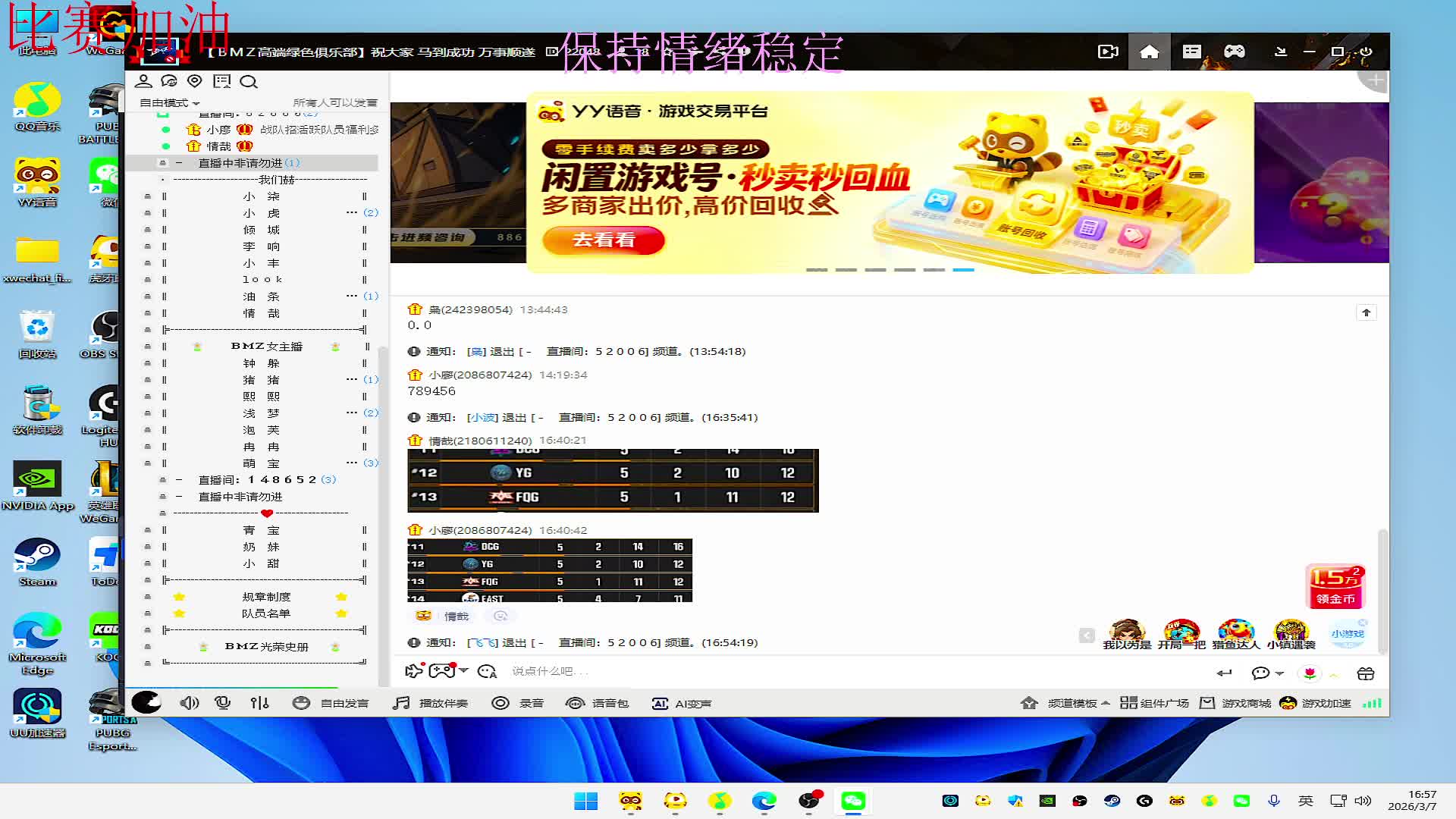
Task: Open chat bubble options dropdown arrow
Action: tap(1279, 673)
